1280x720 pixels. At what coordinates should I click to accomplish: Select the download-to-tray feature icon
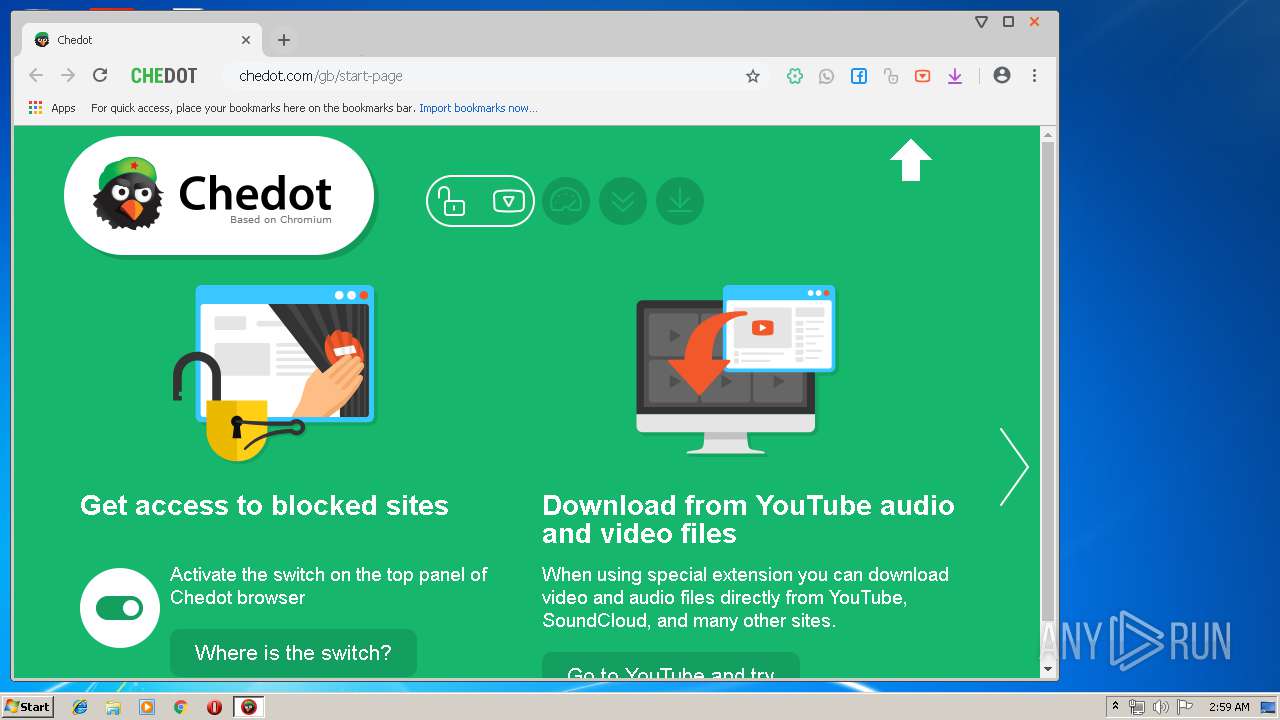pyautogui.click(x=680, y=201)
